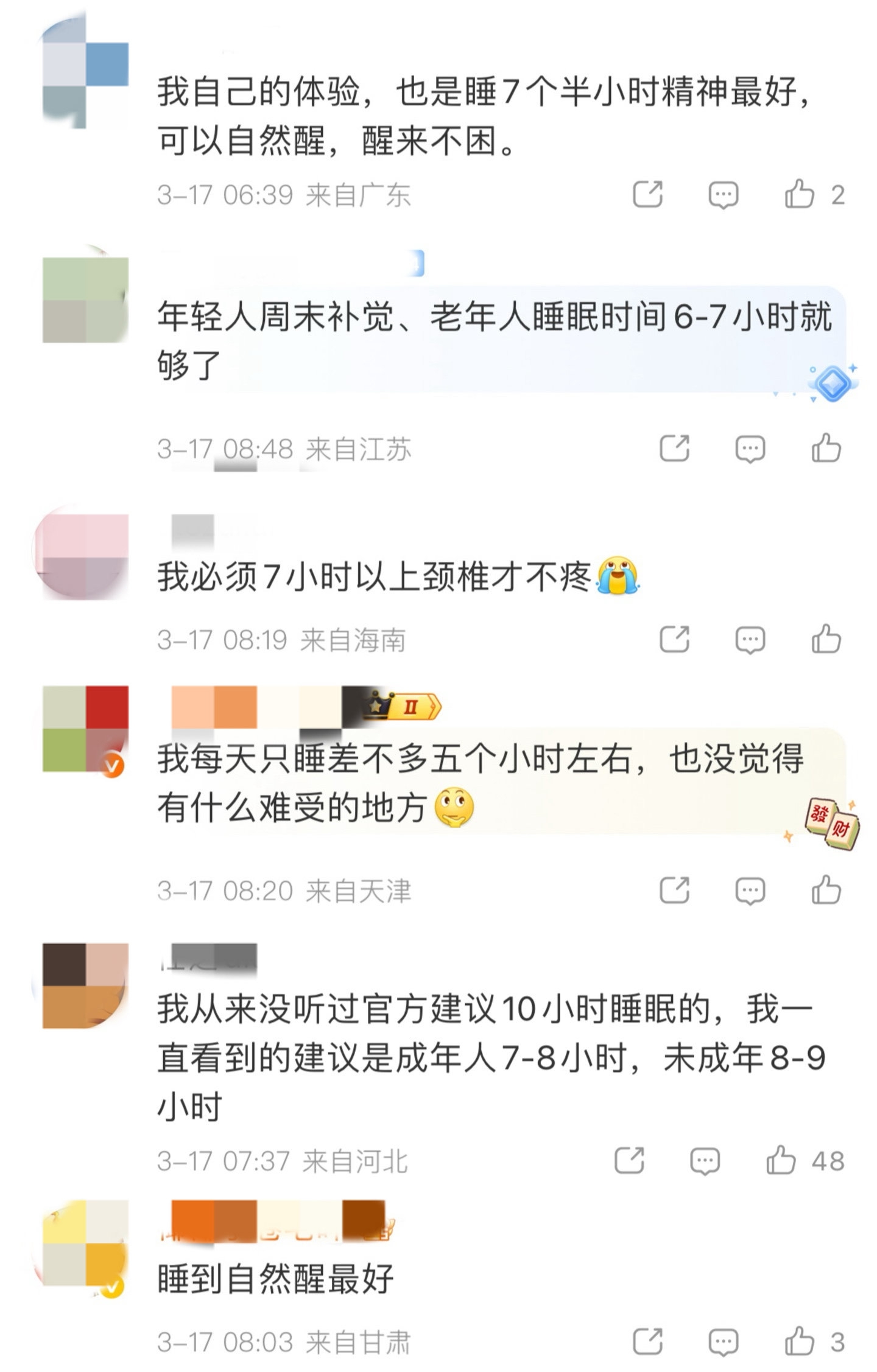Viewport: 877px width, 1372px height.
Task: Open reply for the Jiangsu comment
Action: click(x=750, y=449)
